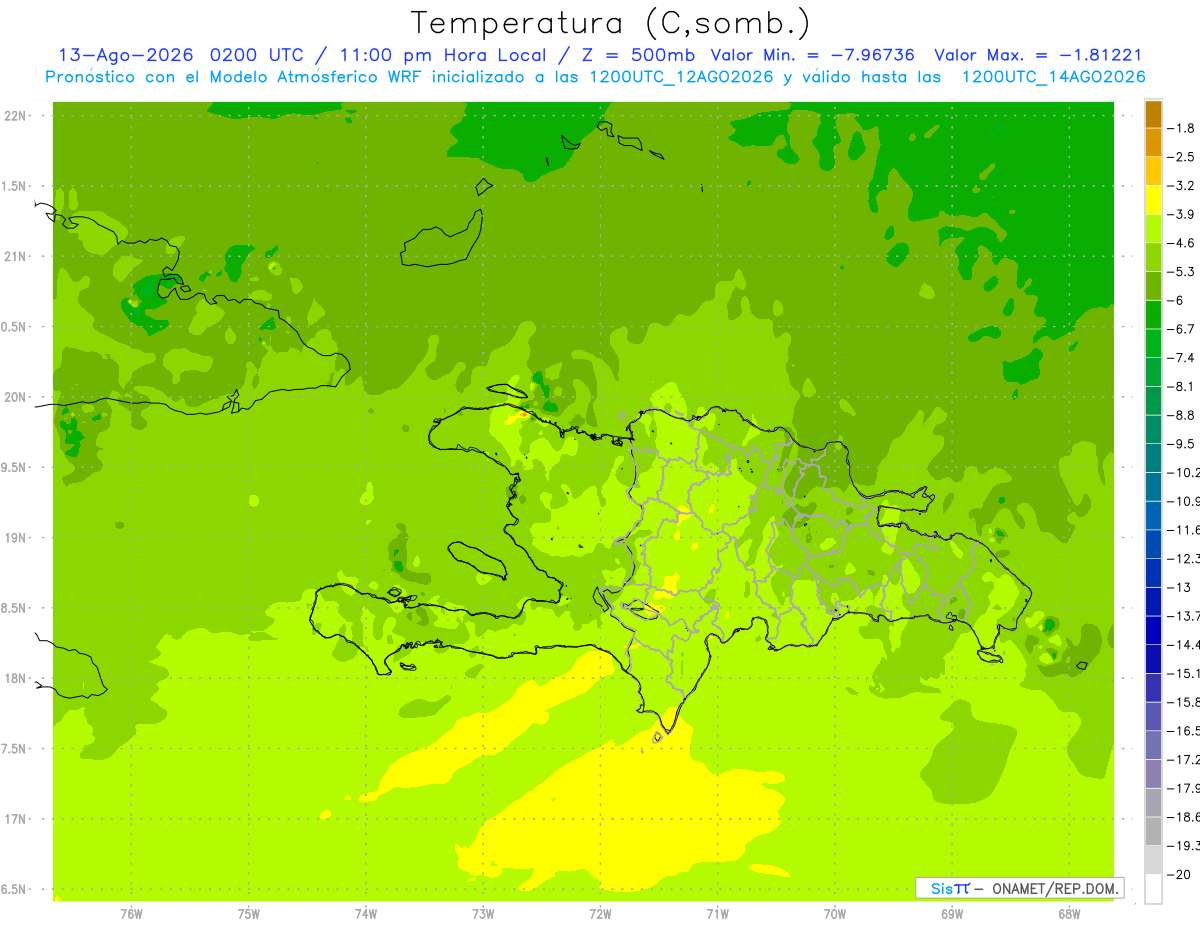Pick the white swatch below -20
This screenshot has width=1200, height=927.
pyautogui.click(x=1153, y=889)
